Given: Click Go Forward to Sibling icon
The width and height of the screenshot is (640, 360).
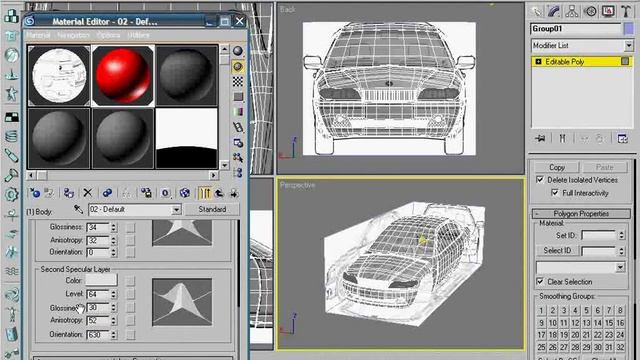Looking at the screenshot, I should [234, 193].
